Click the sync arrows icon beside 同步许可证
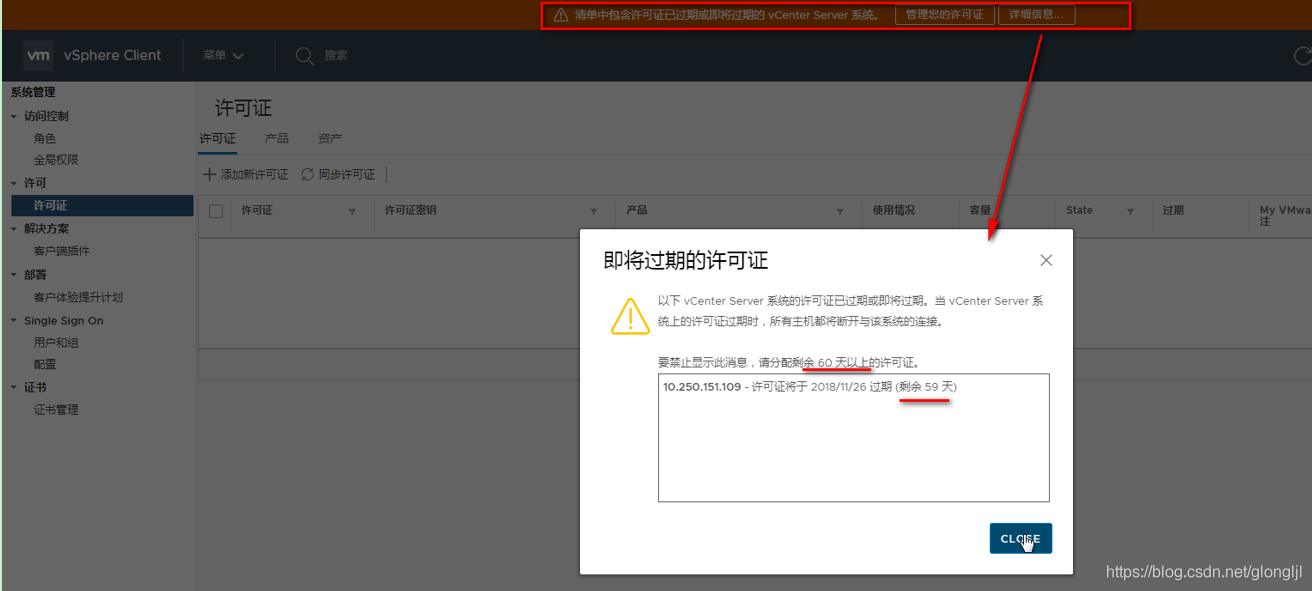This screenshot has height=591, width=1312. (x=308, y=174)
